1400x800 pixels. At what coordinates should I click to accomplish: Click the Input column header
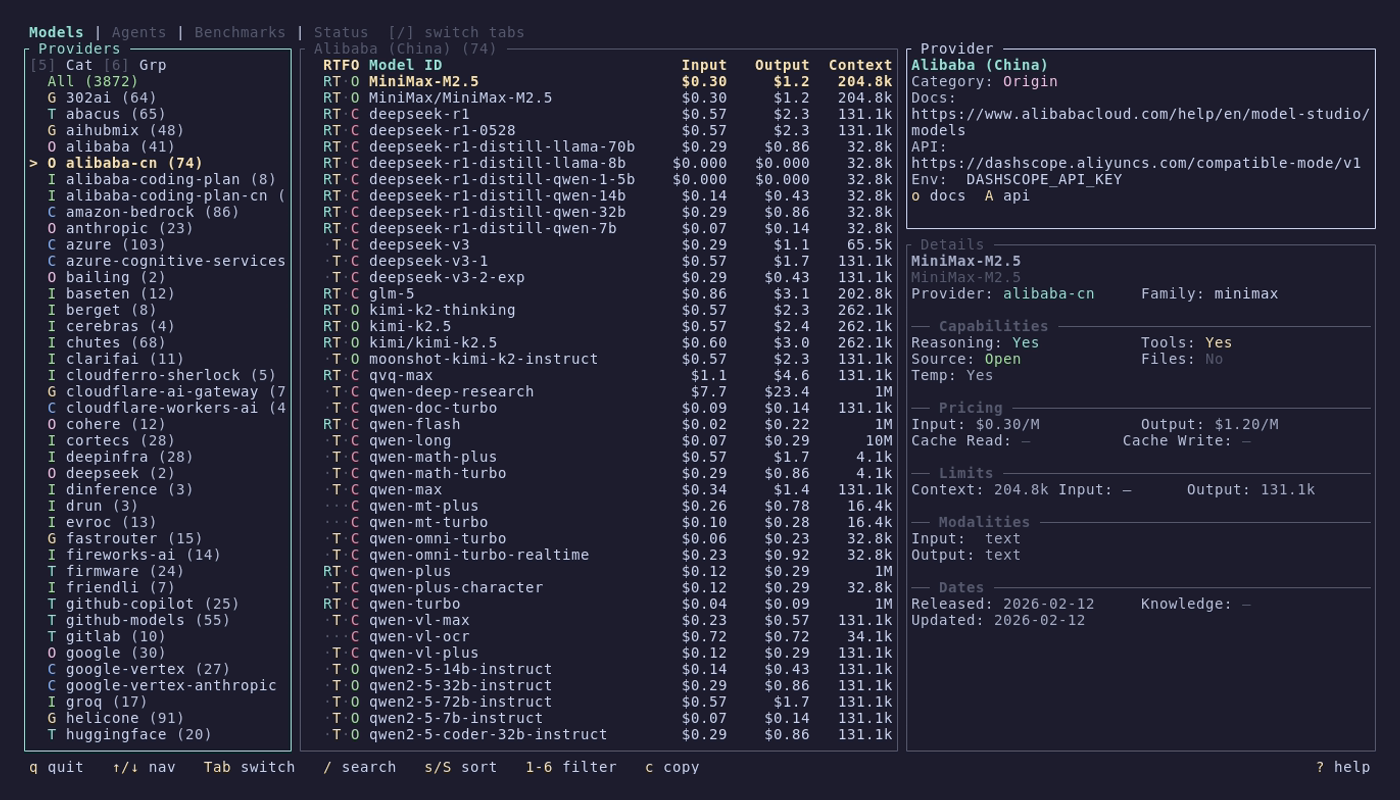point(704,65)
